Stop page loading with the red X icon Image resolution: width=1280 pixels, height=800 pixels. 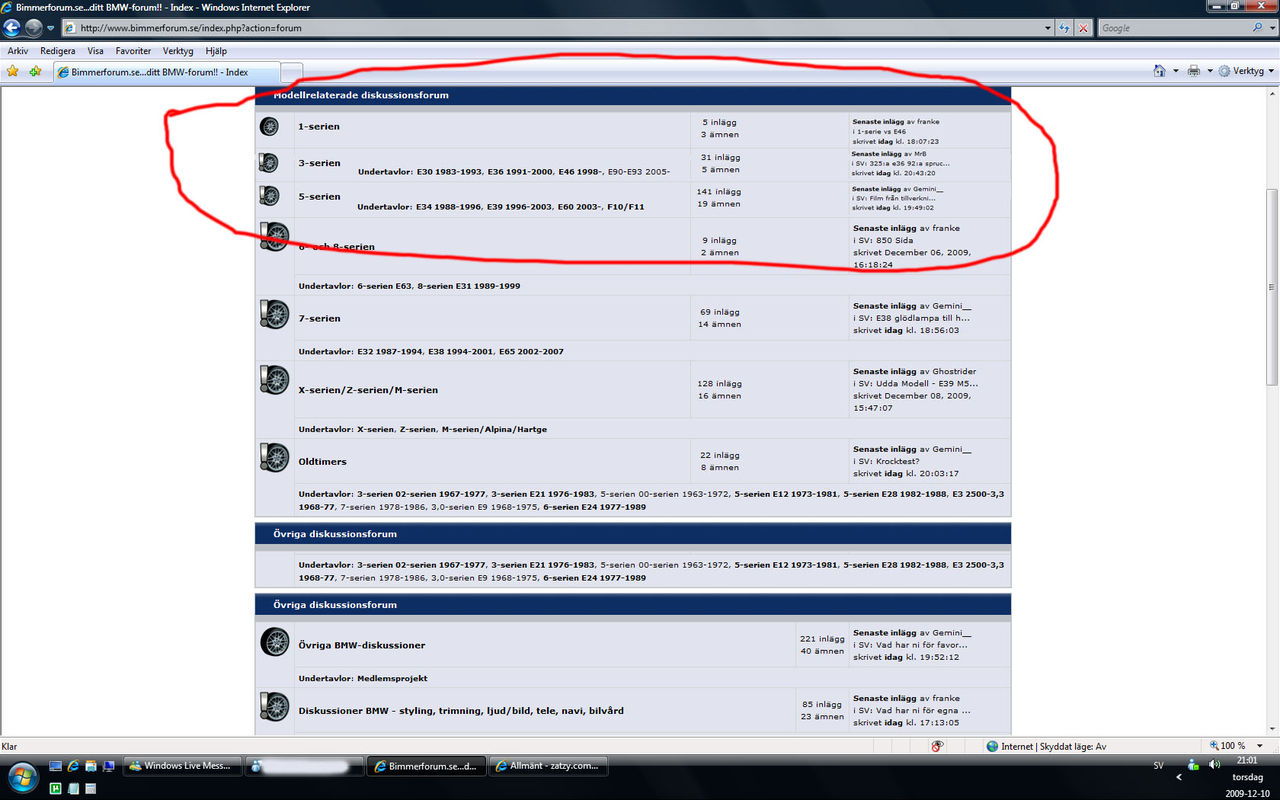pyautogui.click(x=1083, y=28)
